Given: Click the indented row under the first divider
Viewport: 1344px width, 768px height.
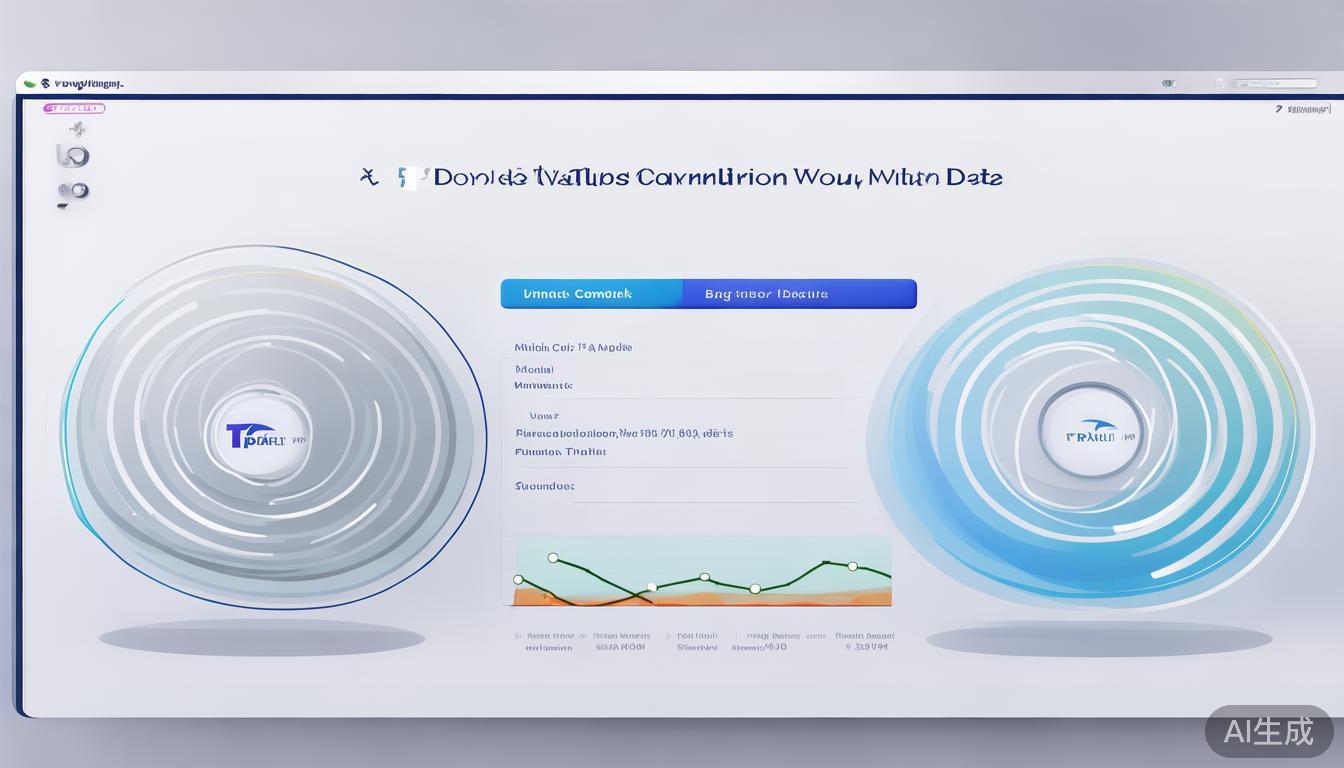Looking at the screenshot, I should 545,416.
